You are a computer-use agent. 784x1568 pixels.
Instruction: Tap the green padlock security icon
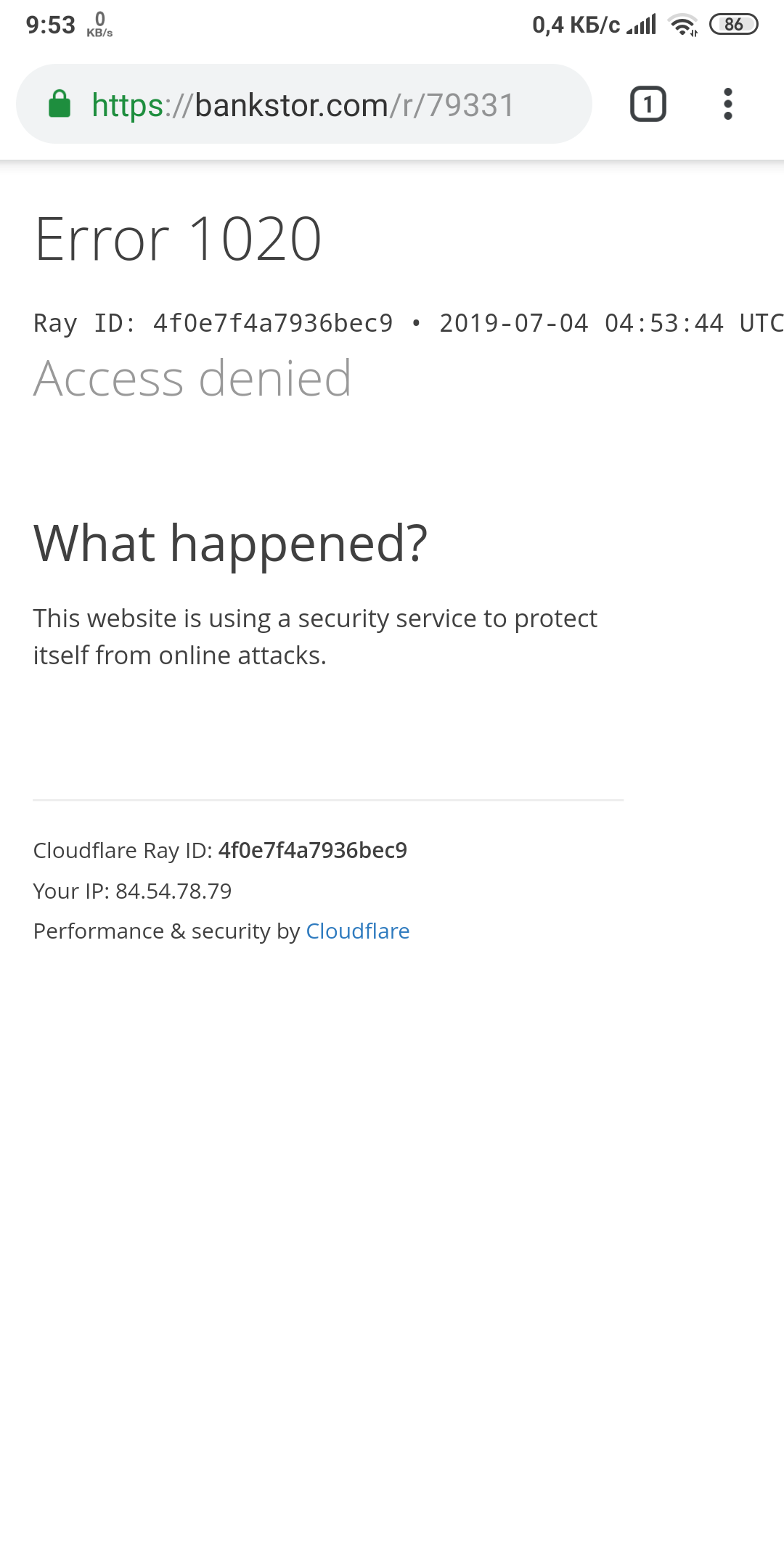click(60, 105)
